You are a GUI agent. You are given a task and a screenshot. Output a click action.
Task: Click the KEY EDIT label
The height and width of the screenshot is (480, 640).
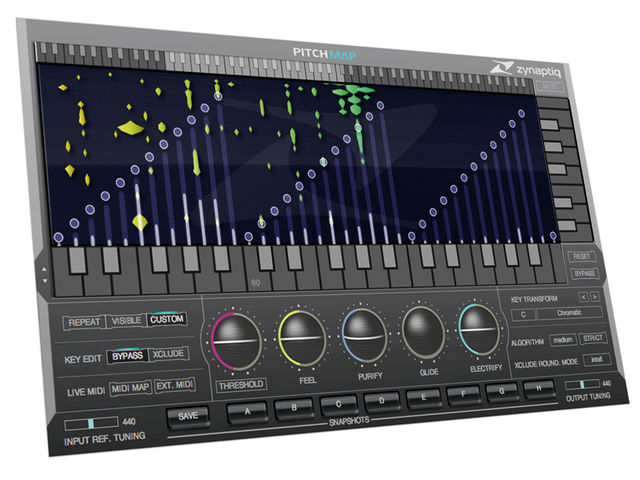(83, 360)
